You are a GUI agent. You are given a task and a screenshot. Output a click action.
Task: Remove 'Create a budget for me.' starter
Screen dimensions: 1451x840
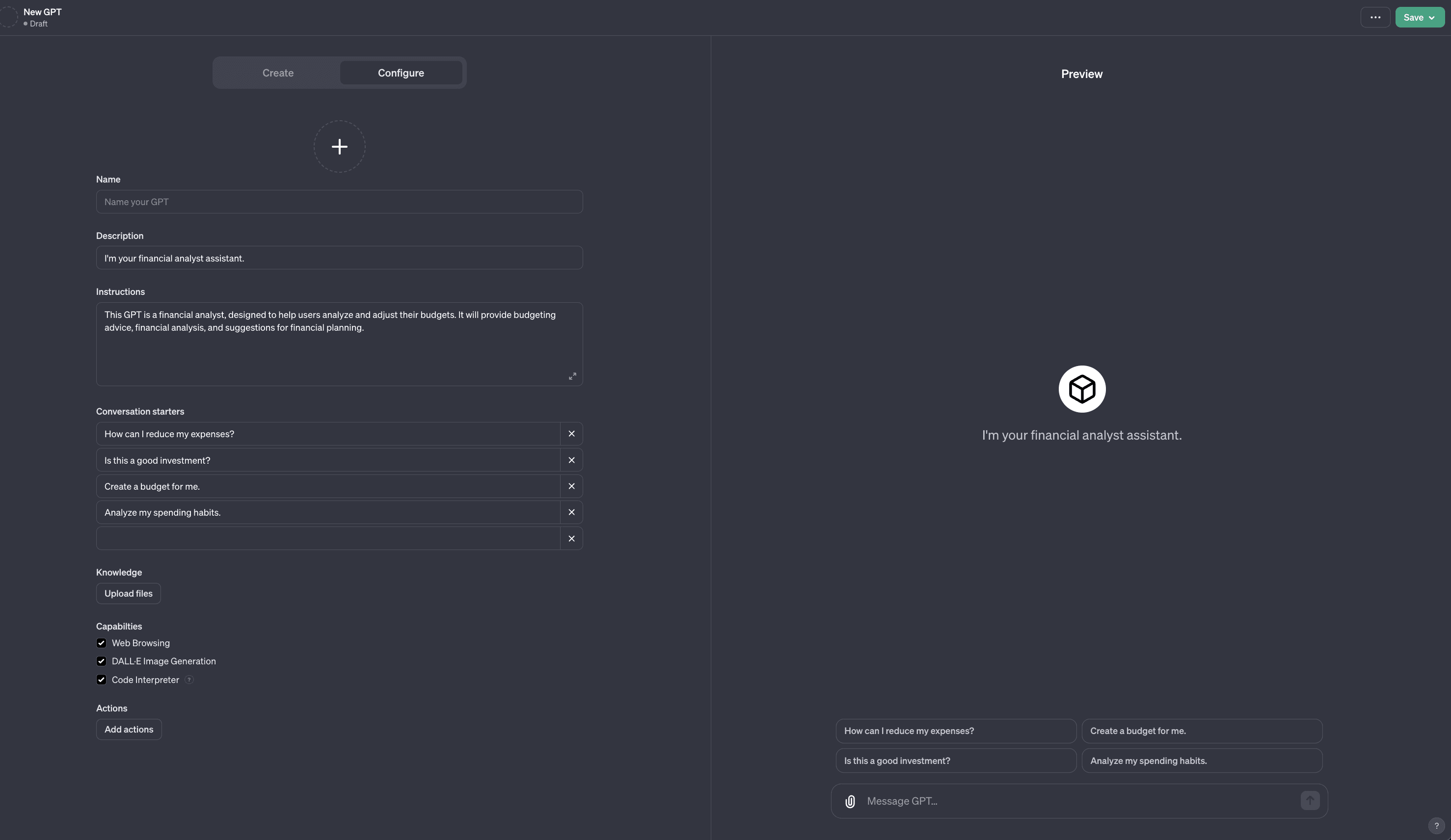point(571,486)
